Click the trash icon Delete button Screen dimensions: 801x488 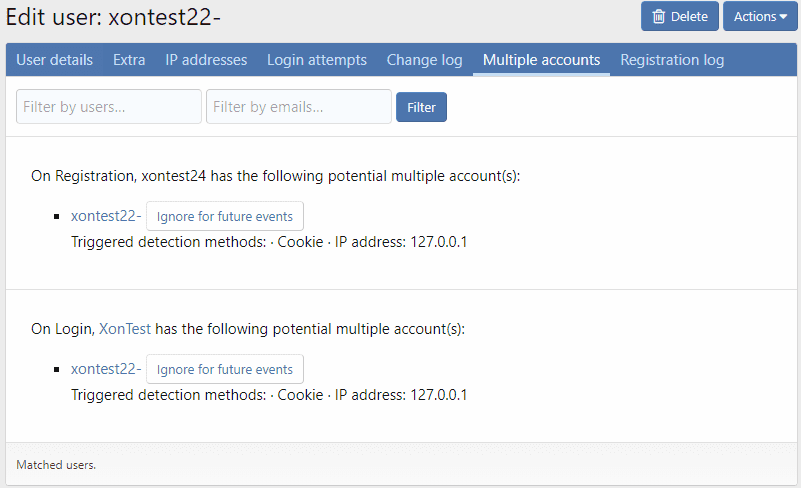[x=679, y=16]
